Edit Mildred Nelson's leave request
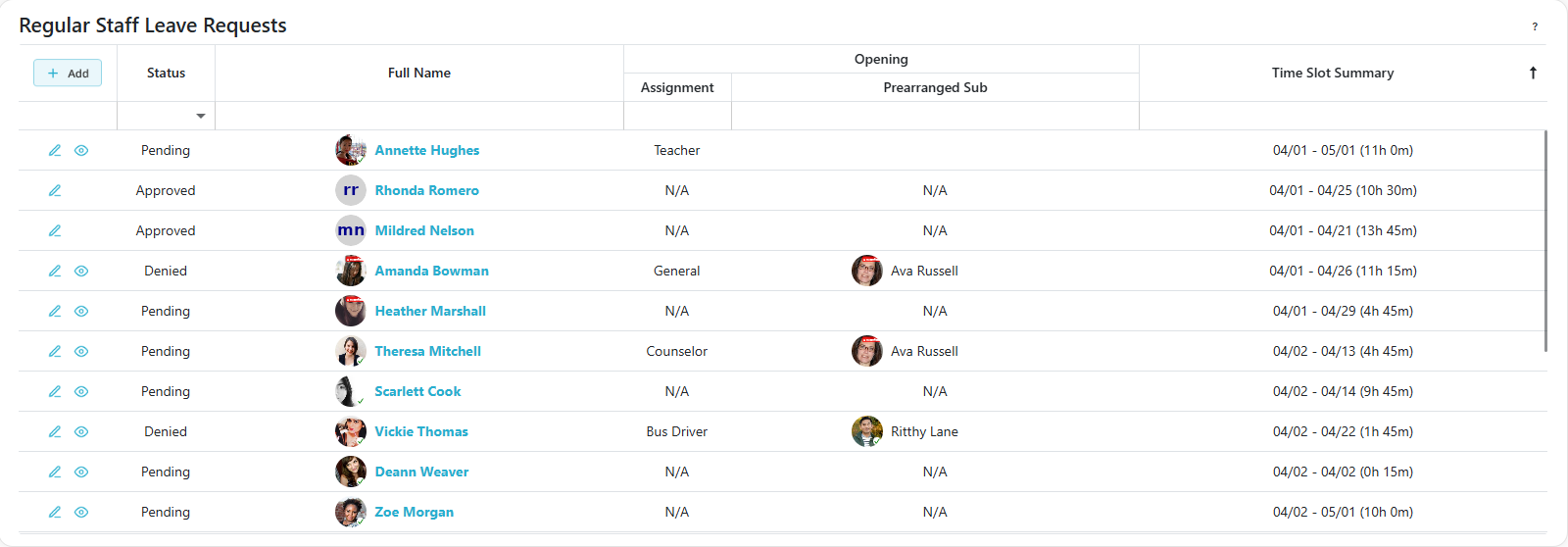The height and width of the screenshot is (547, 1568). 55,230
